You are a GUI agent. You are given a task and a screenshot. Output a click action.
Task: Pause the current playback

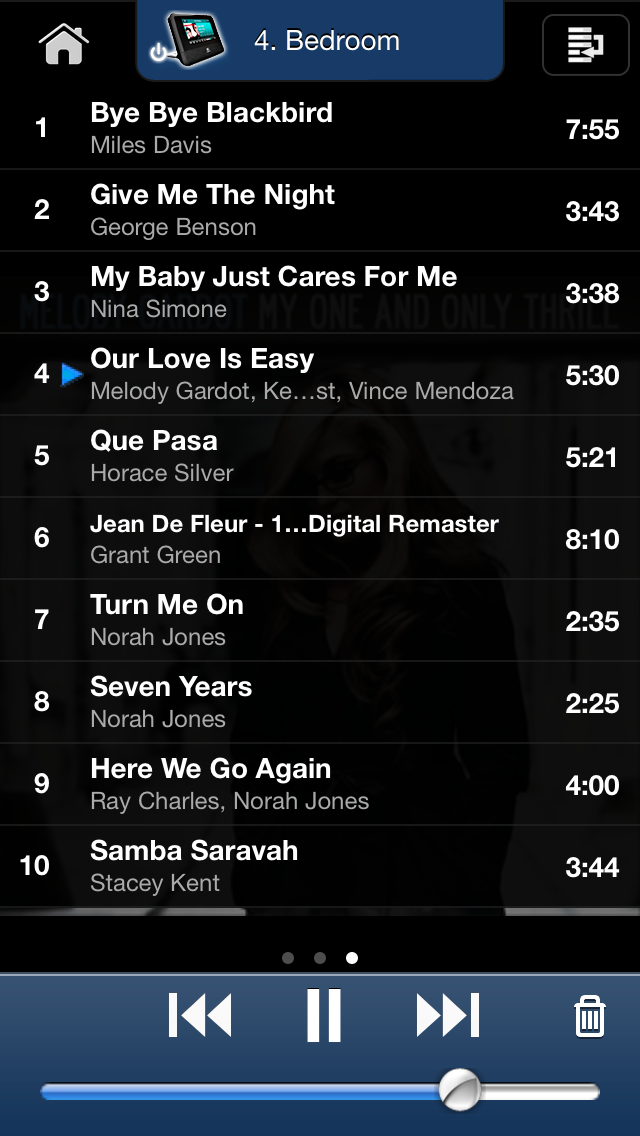pos(323,1014)
